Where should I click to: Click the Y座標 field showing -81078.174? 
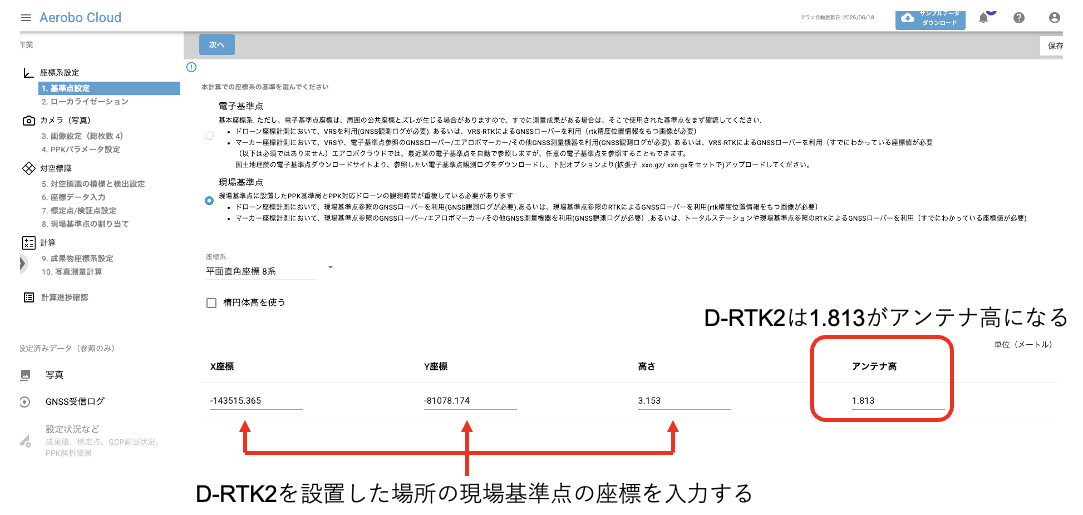click(470, 400)
